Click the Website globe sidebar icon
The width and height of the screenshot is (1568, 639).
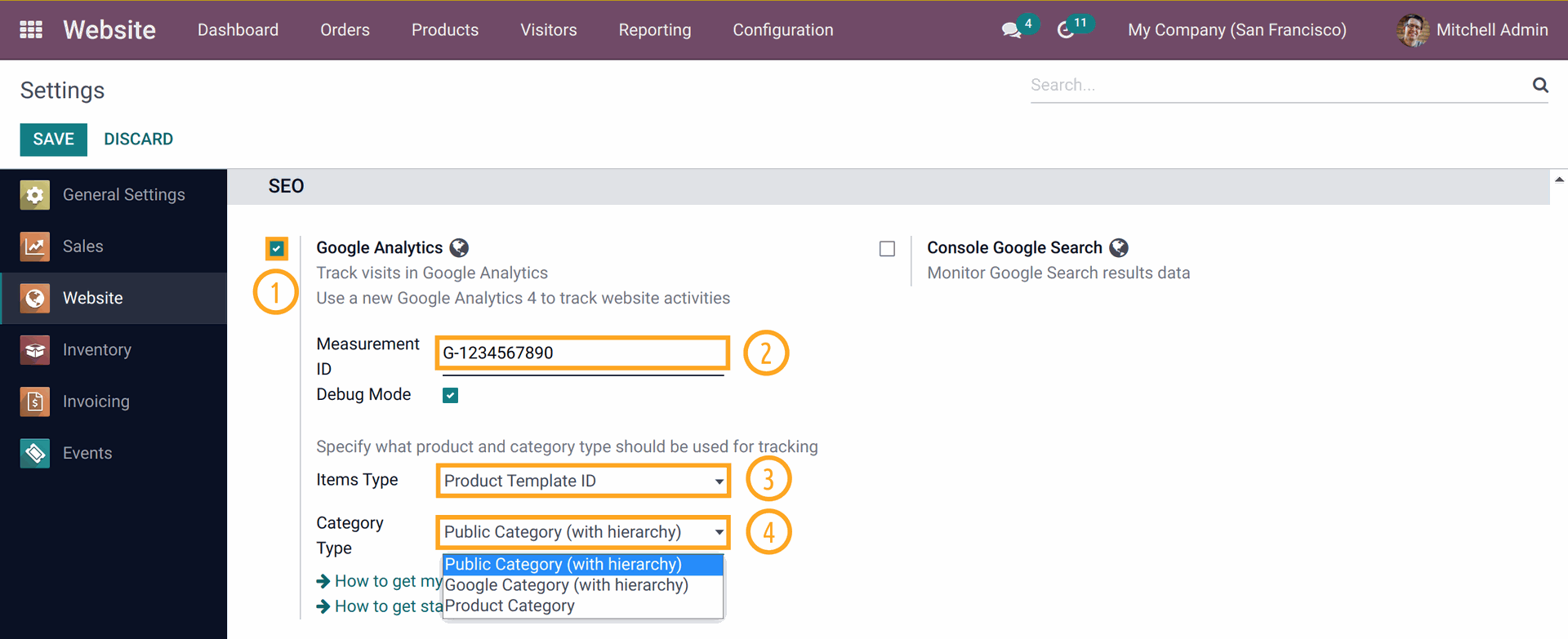pos(35,298)
